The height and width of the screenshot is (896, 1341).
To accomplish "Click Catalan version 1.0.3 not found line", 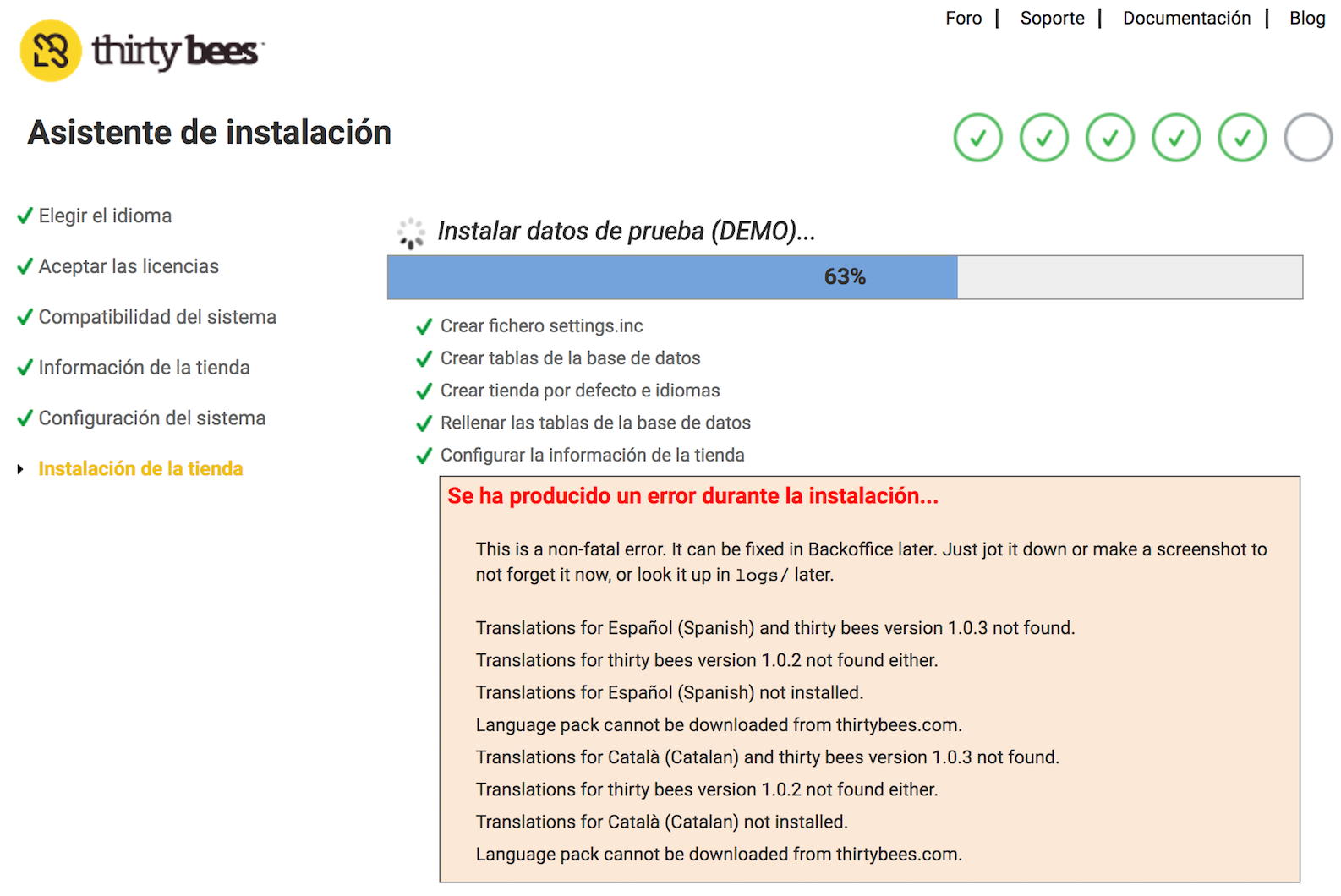I will pos(768,757).
